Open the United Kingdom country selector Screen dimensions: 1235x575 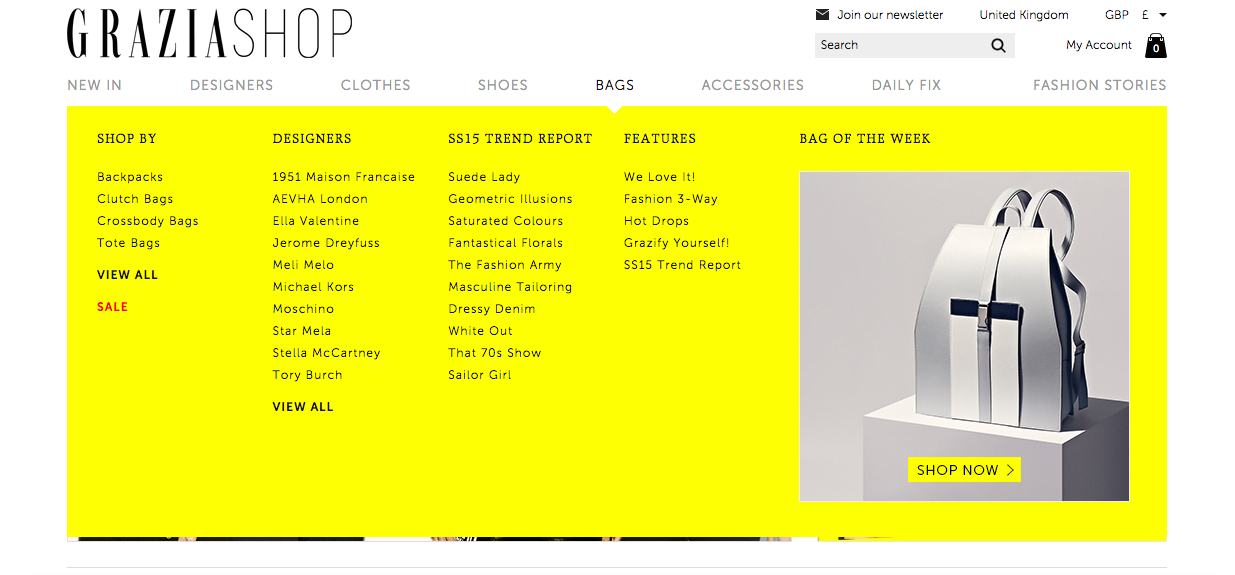pyautogui.click(x=1023, y=15)
